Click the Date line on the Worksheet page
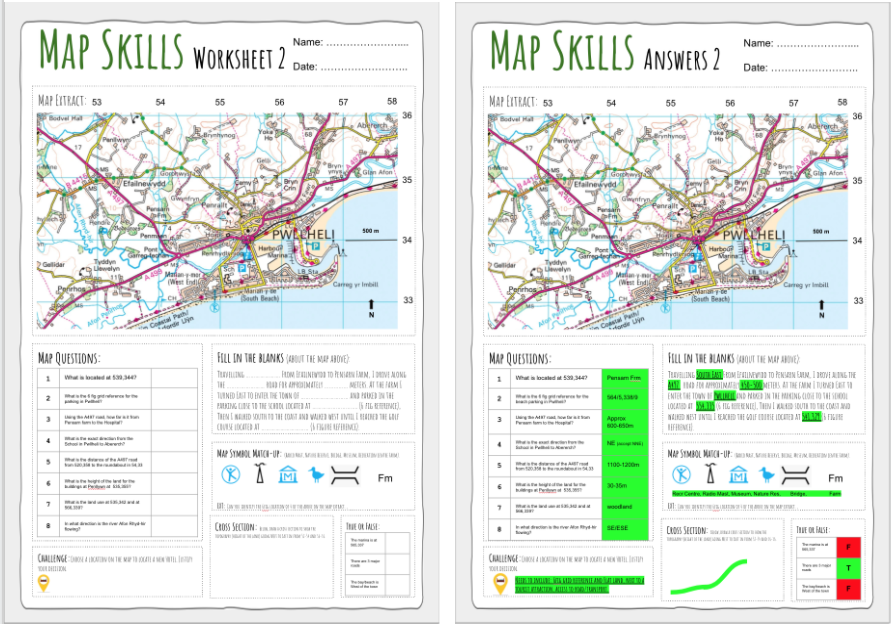 click(x=364, y=68)
